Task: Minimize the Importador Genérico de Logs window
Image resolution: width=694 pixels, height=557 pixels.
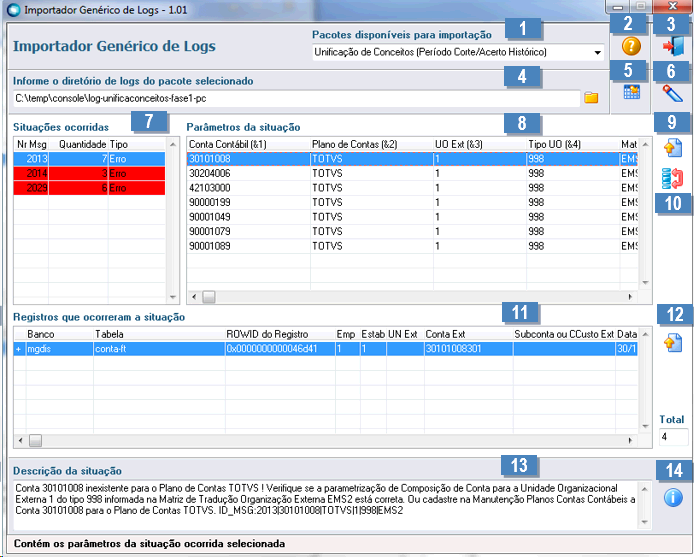Action: click(618, 7)
